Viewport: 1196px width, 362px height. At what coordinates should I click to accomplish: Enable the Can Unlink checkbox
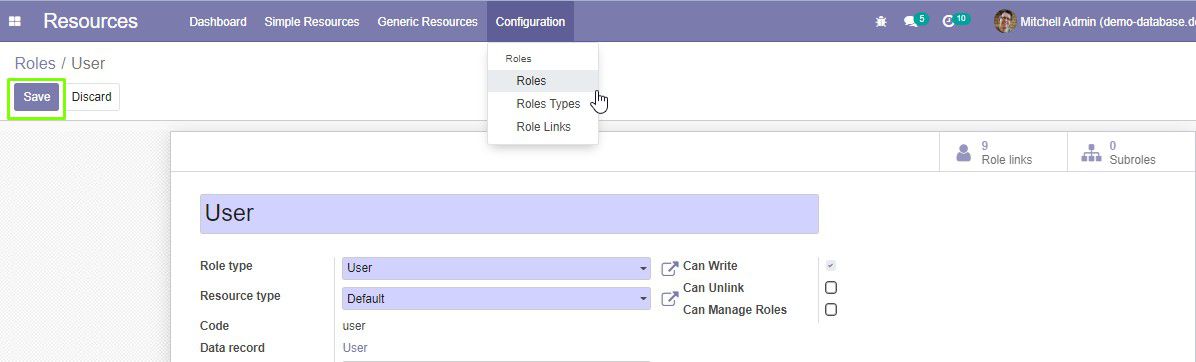831,287
